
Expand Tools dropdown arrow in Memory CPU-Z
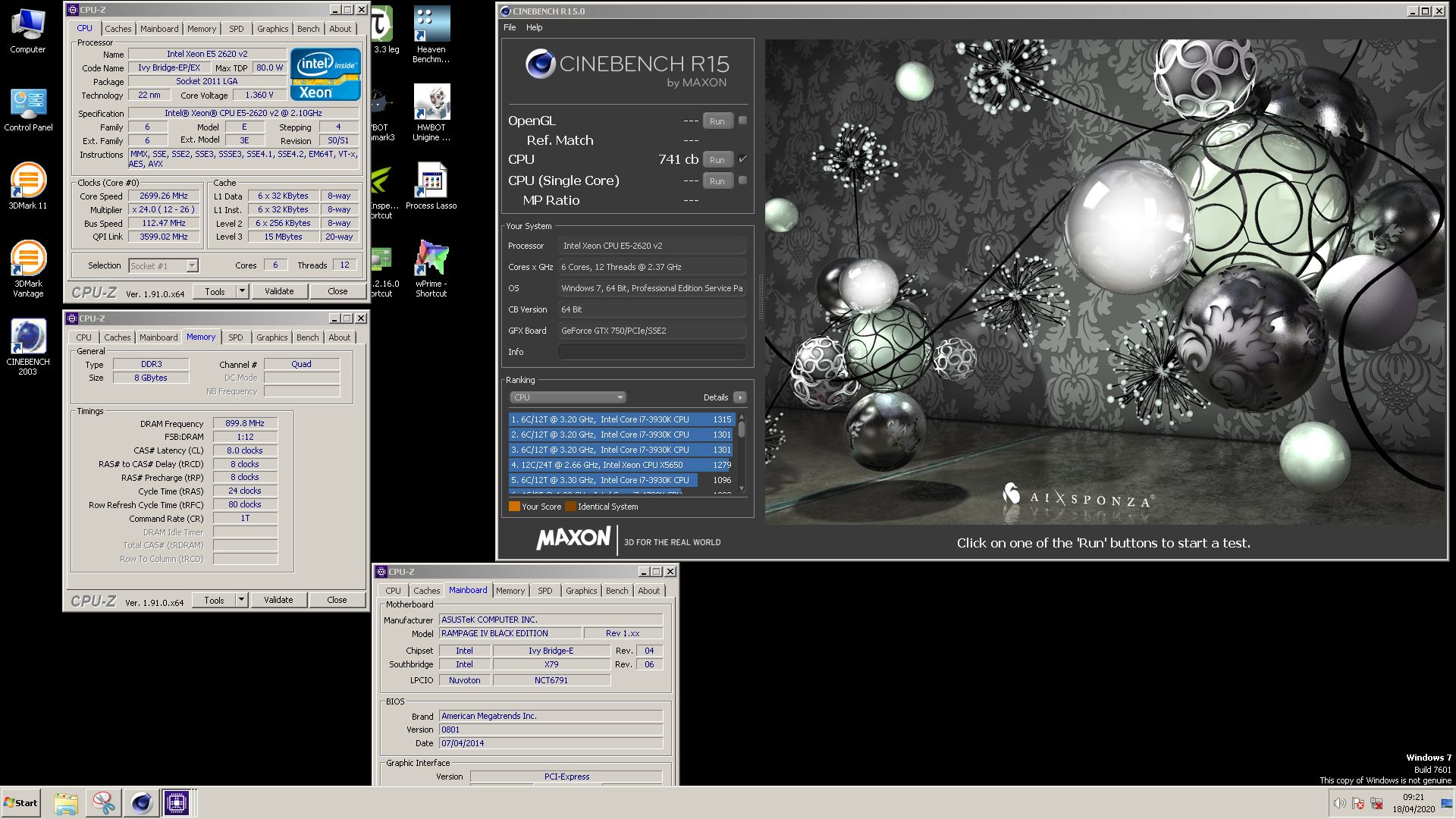(241, 600)
